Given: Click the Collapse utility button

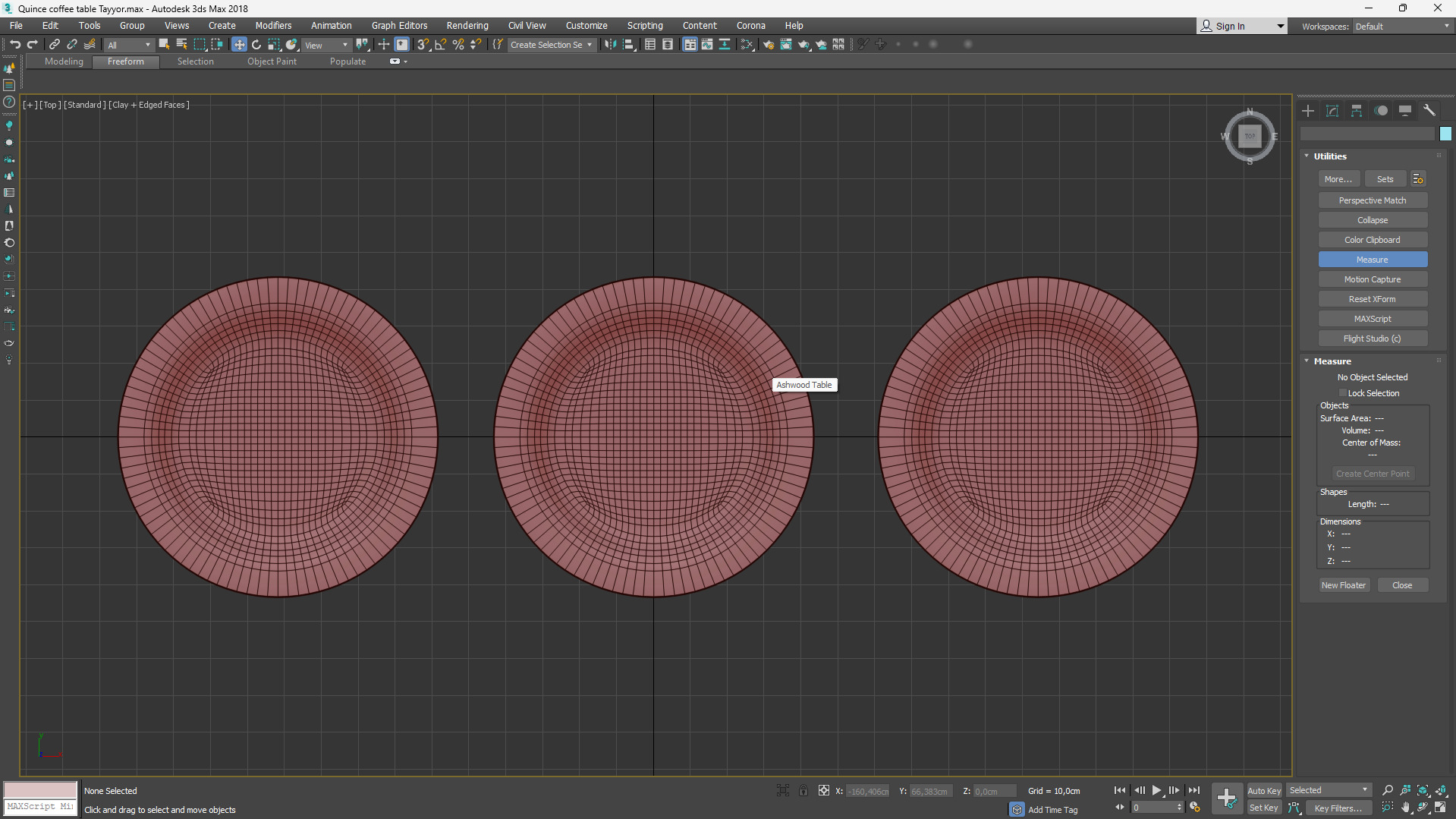Looking at the screenshot, I should 1373,220.
